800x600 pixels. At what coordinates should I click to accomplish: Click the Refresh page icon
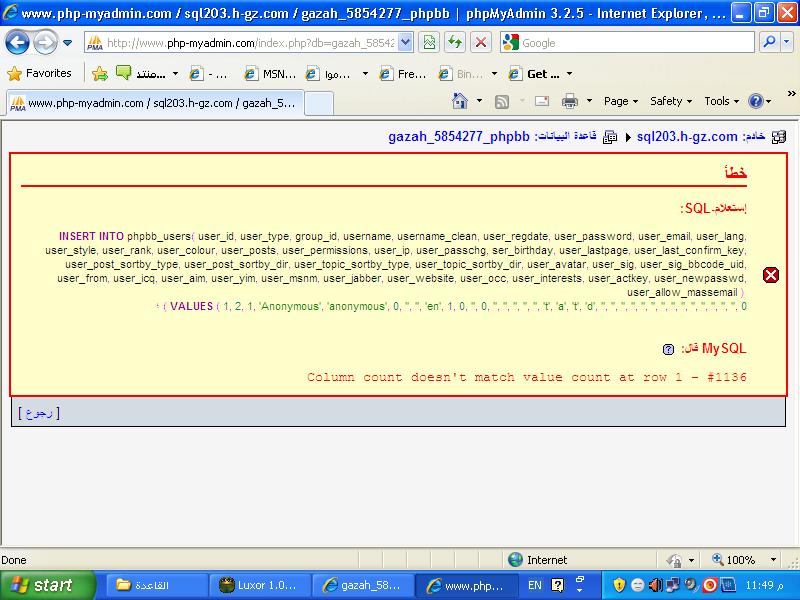coord(455,43)
